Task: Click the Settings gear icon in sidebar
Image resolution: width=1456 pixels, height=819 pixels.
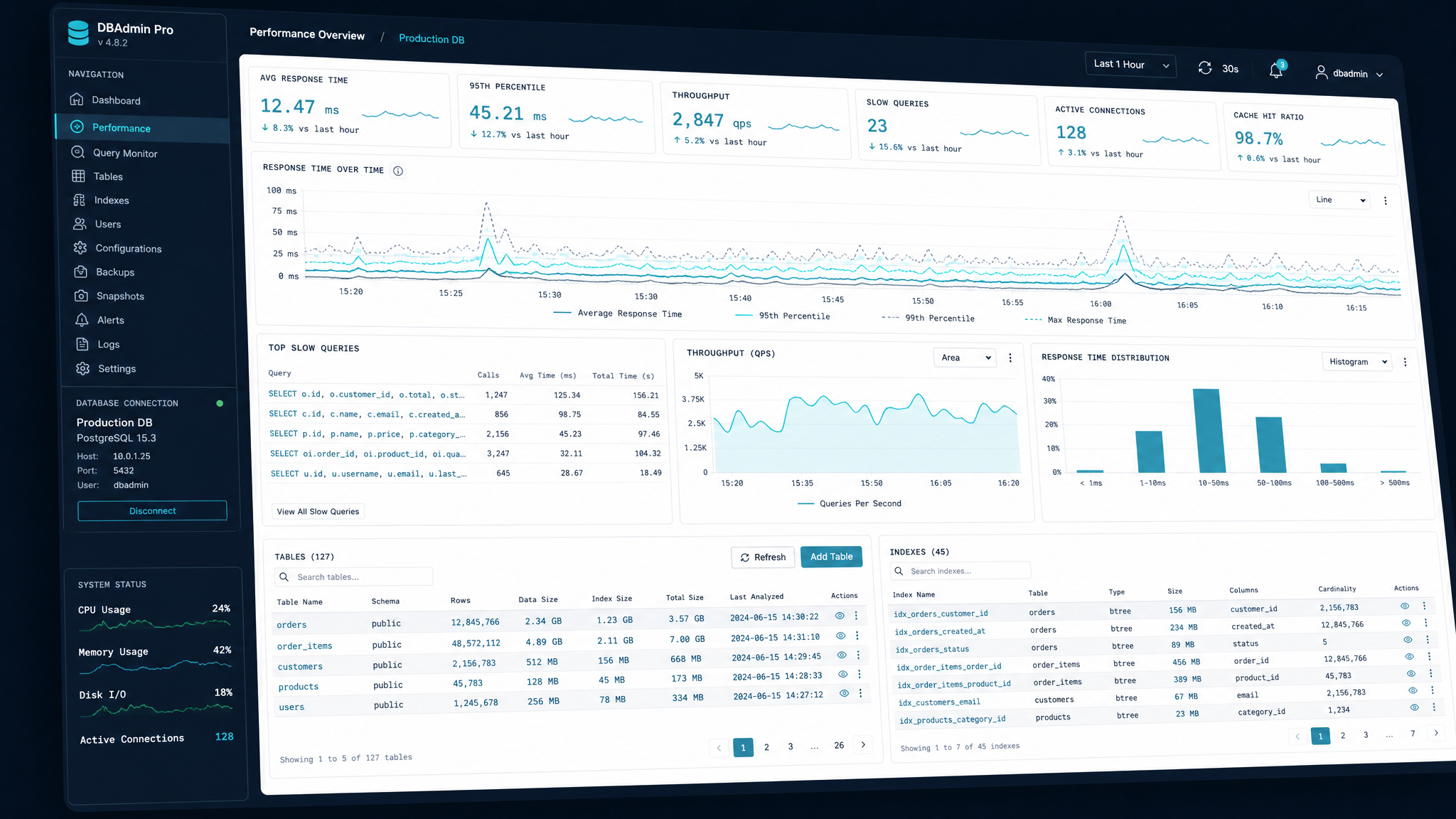Action: tap(83, 368)
